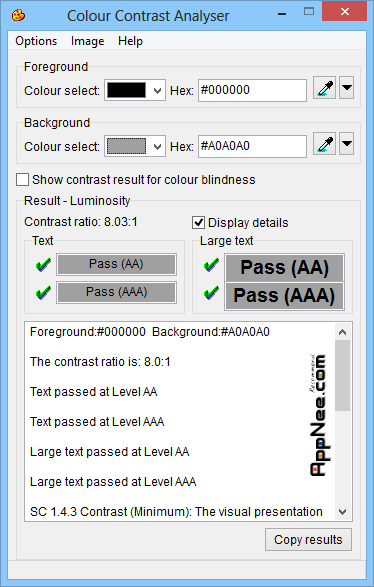Image resolution: width=374 pixels, height=587 pixels.
Task: Pick foreground colour with eyedropper
Action: click(325, 88)
